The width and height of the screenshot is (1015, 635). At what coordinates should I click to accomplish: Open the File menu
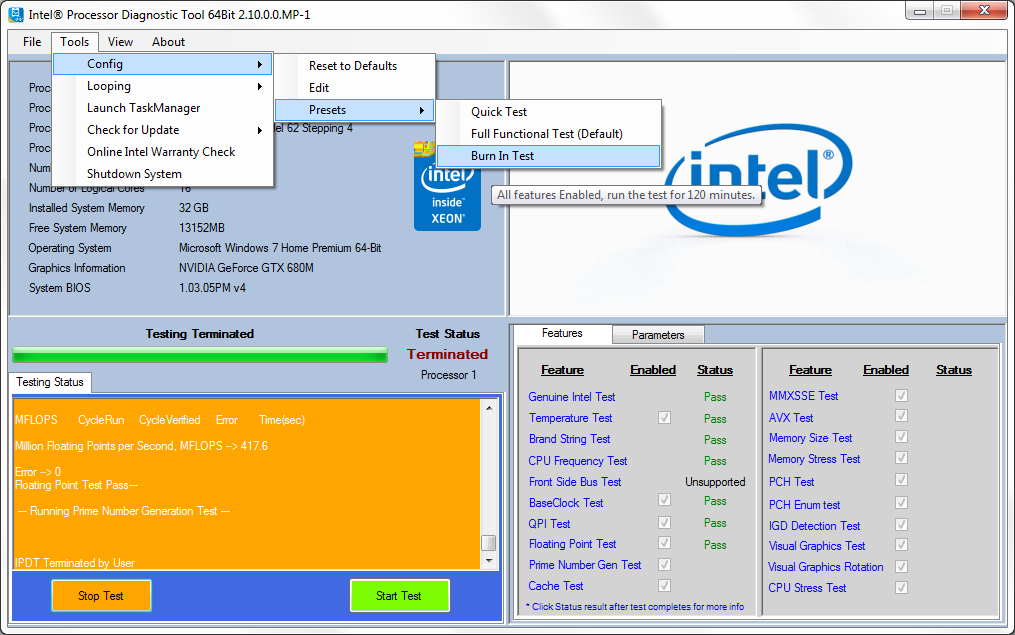32,41
